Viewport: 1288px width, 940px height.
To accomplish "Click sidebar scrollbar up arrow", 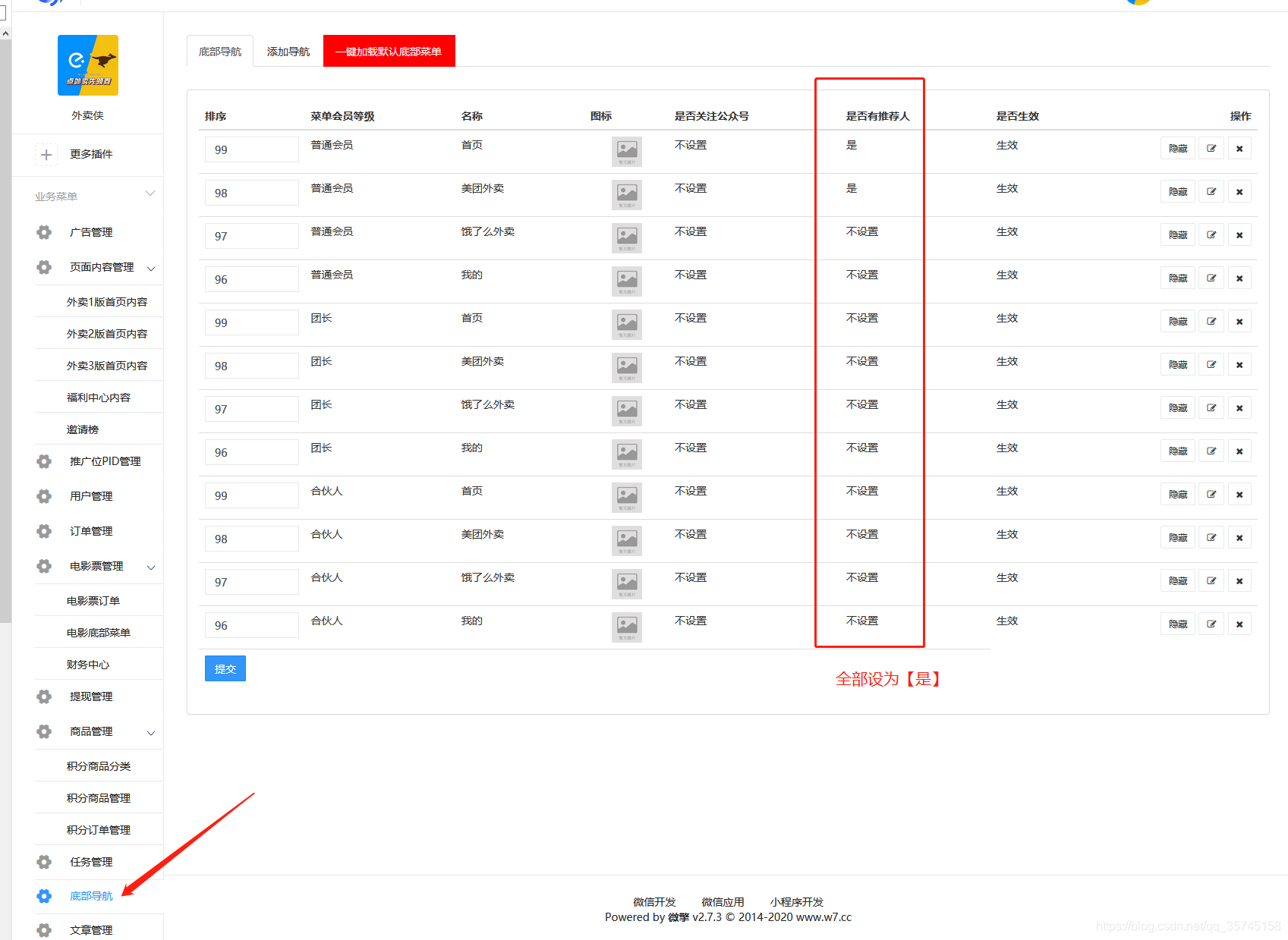I will point(5,33).
